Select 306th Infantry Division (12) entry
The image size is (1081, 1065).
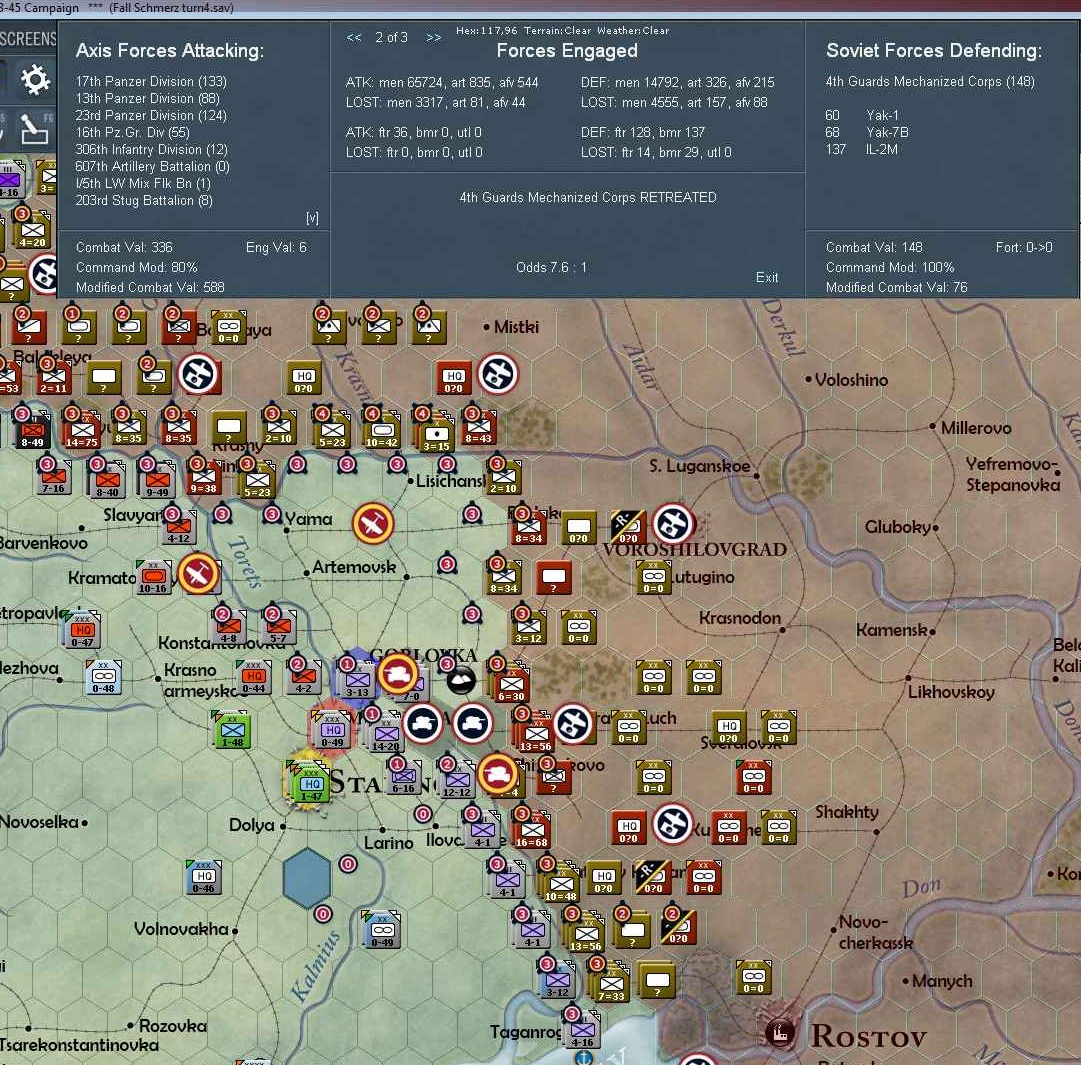(x=152, y=150)
